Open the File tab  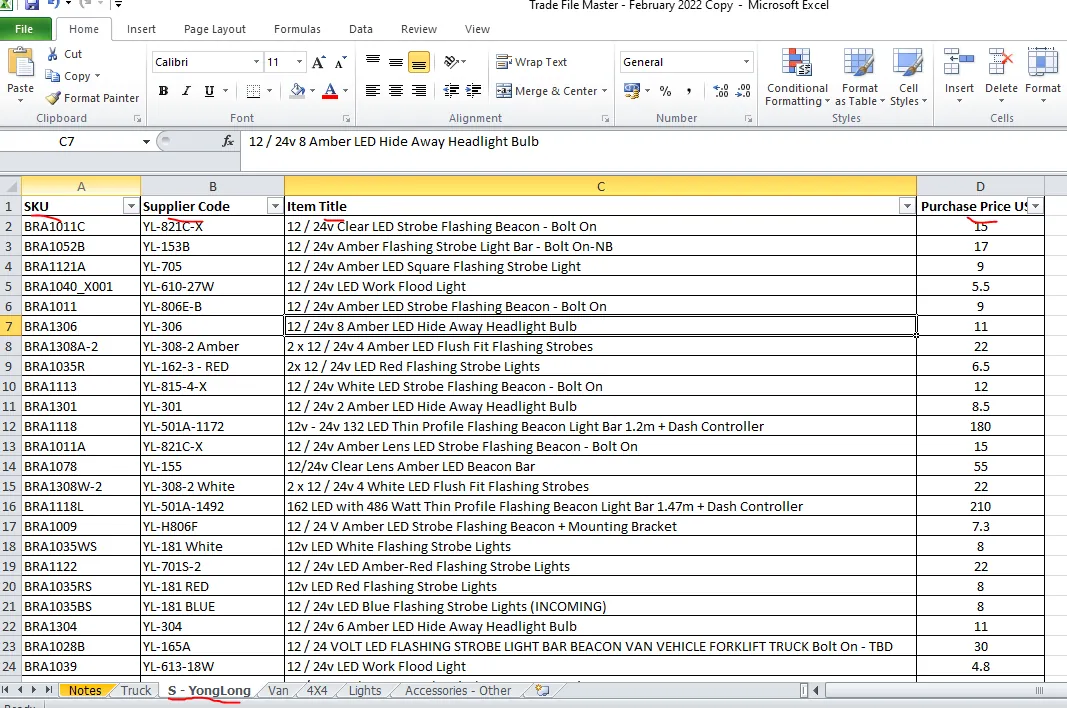tap(24, 29)
